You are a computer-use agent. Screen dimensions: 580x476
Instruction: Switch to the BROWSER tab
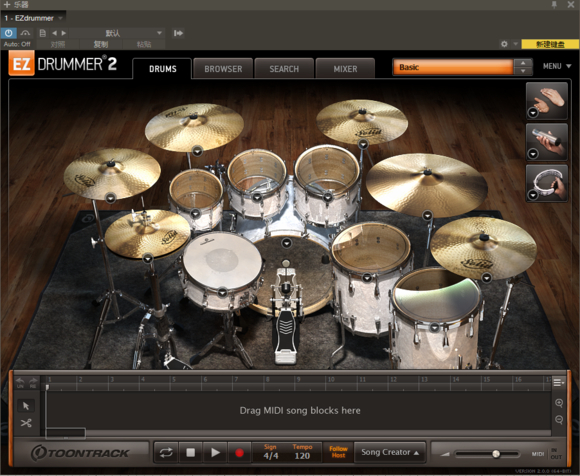click(x=223, y=69)
